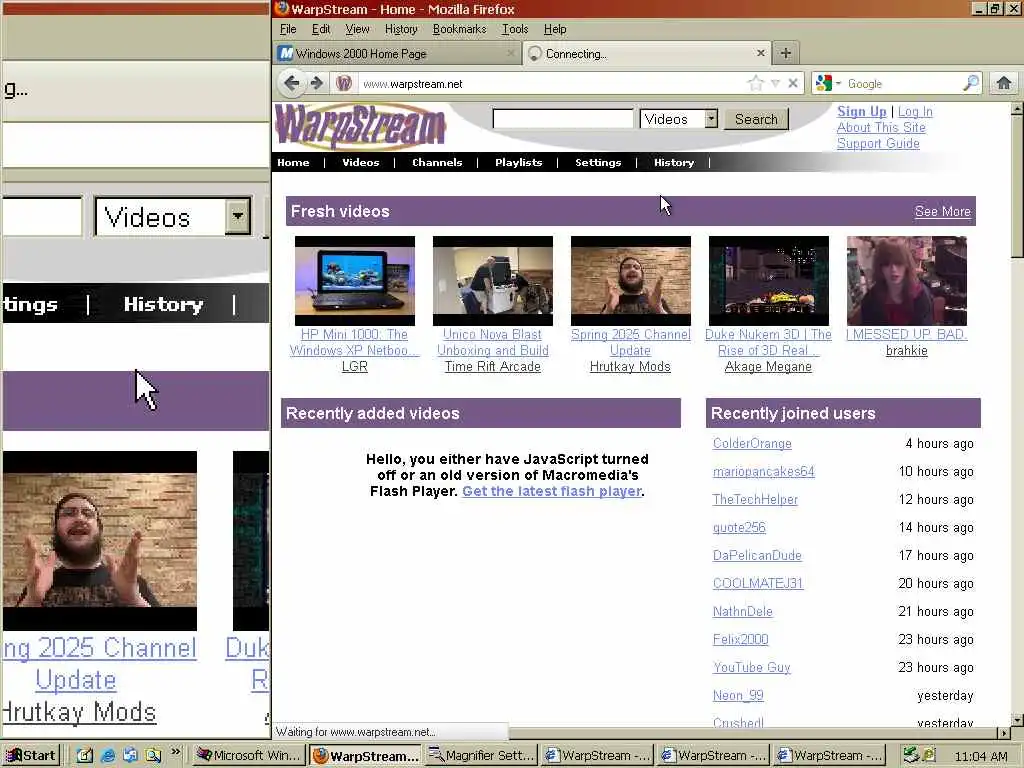Open user DaPelicanDude profile link

tap(757, 556)
